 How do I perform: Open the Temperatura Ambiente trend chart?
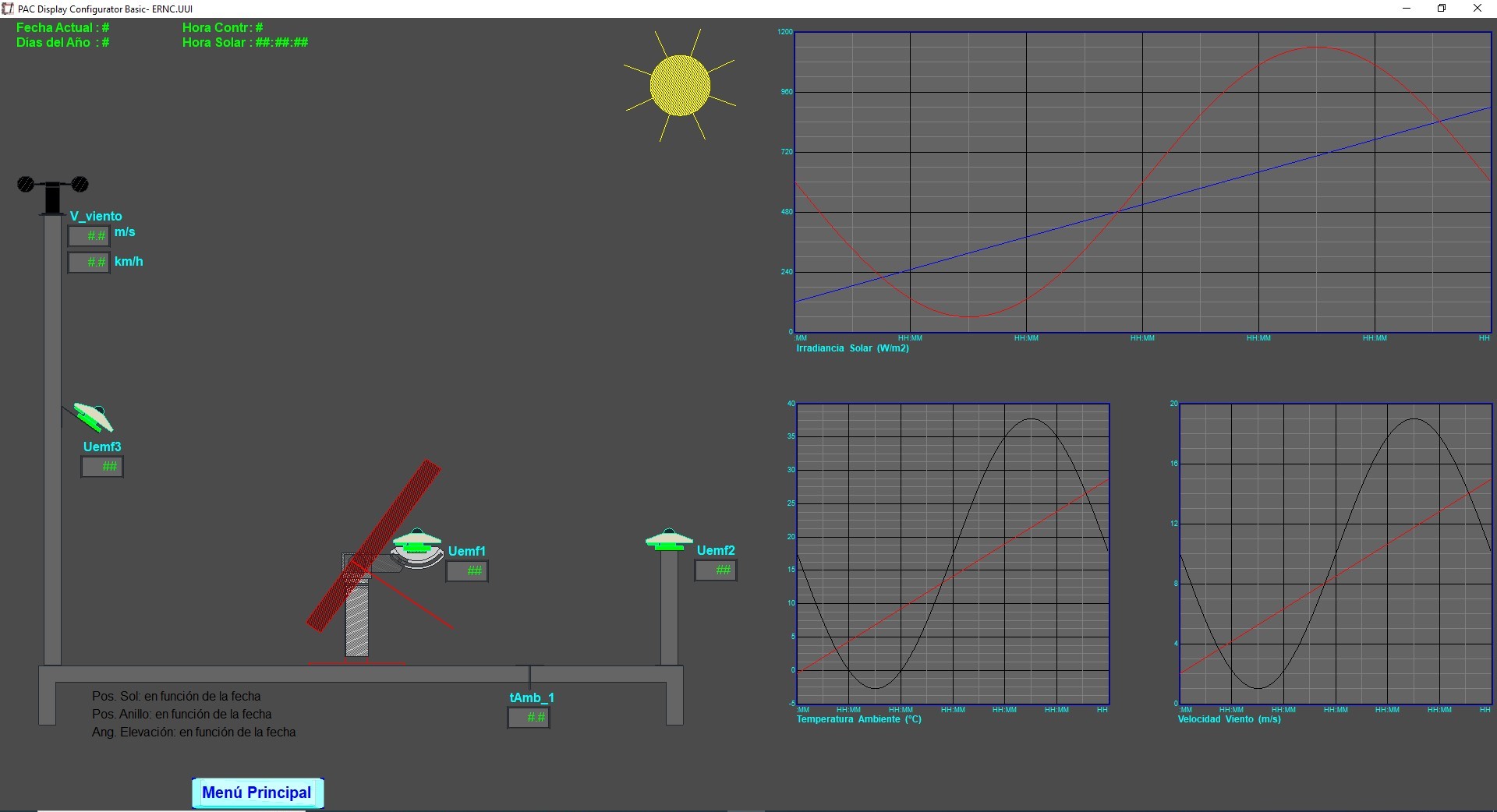point(953,553)
